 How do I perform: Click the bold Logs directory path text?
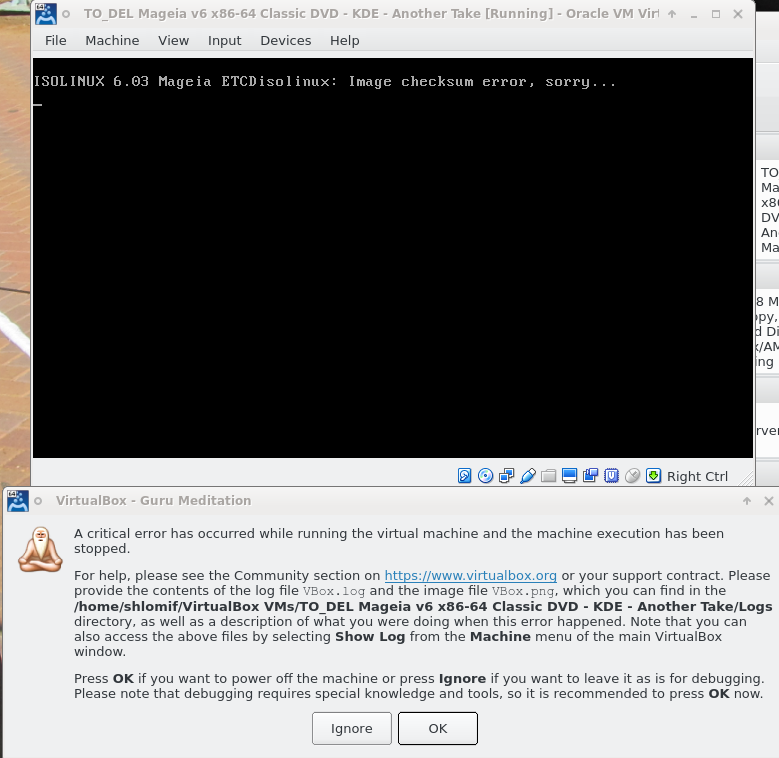[x=423, y=606]
